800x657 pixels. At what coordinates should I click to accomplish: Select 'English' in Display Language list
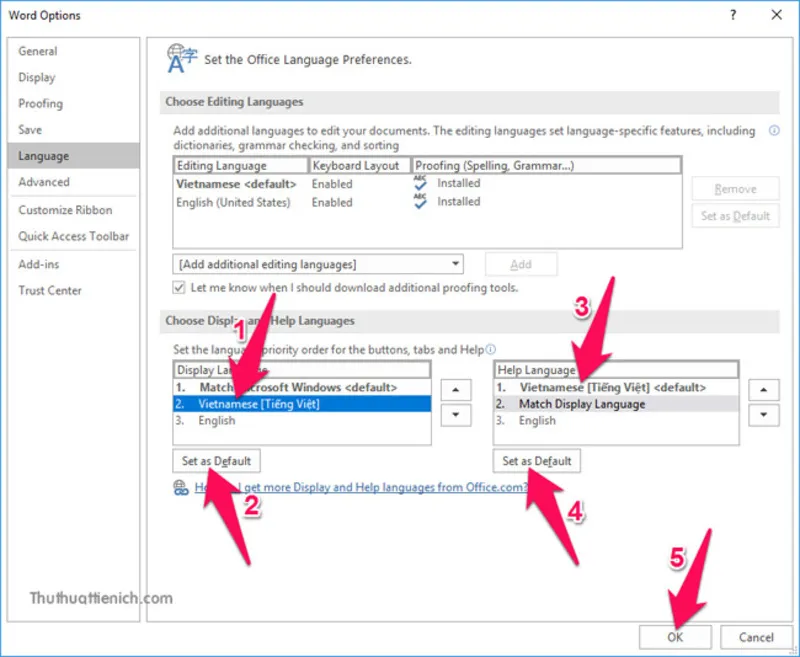click(302, 420)
